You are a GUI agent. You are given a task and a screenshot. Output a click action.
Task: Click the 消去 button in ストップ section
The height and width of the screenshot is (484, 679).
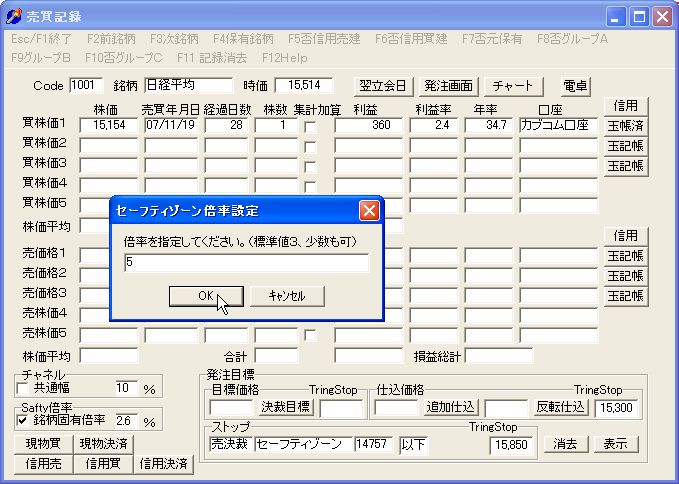566,444
